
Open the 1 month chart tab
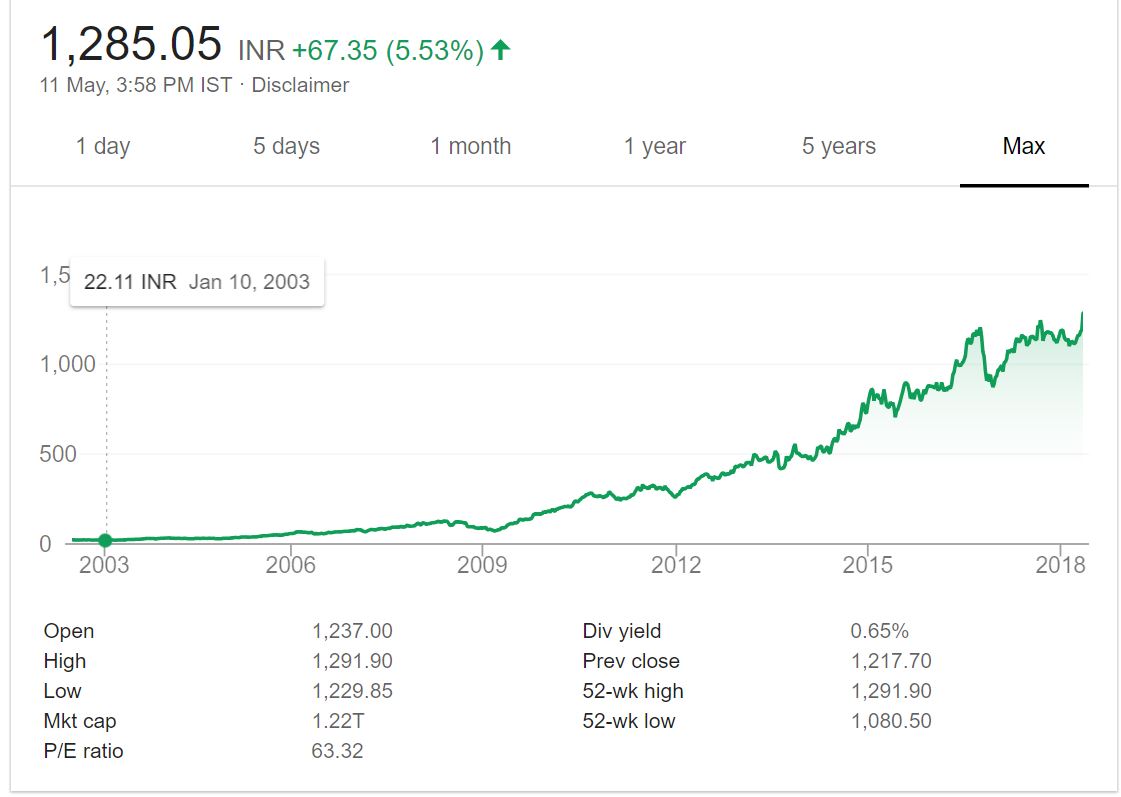pos(470,146)
